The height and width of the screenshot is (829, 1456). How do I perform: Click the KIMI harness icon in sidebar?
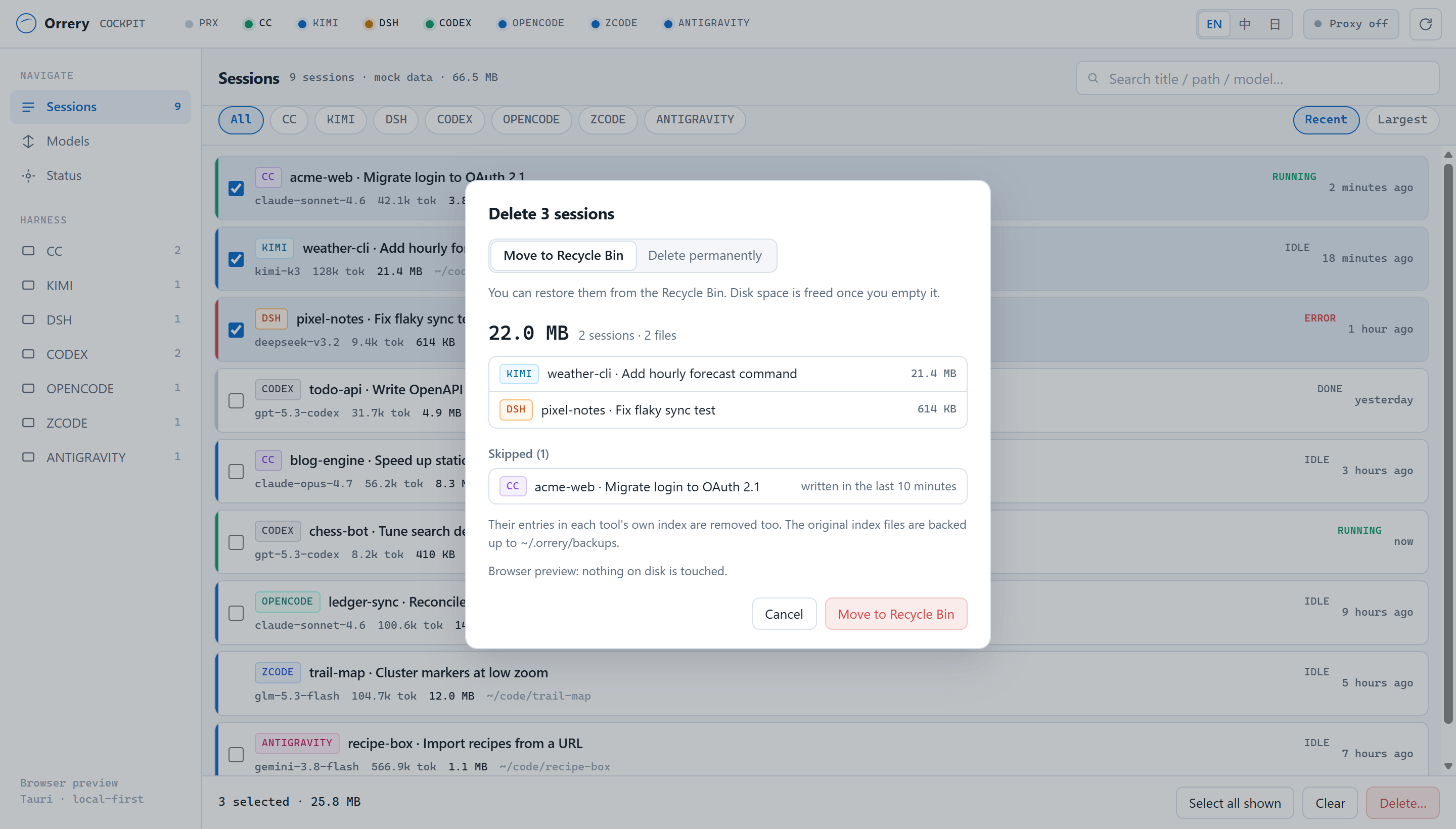pyautogui.click(x=28, y=285)
